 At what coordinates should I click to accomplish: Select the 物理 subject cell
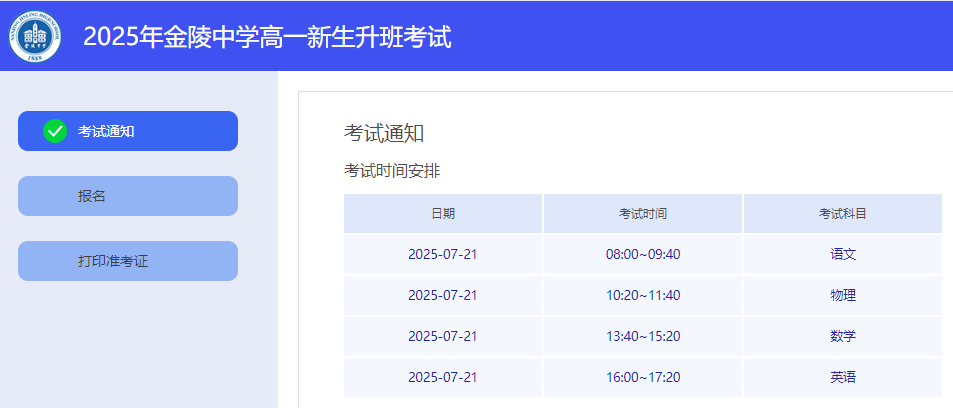click(843, 295)
